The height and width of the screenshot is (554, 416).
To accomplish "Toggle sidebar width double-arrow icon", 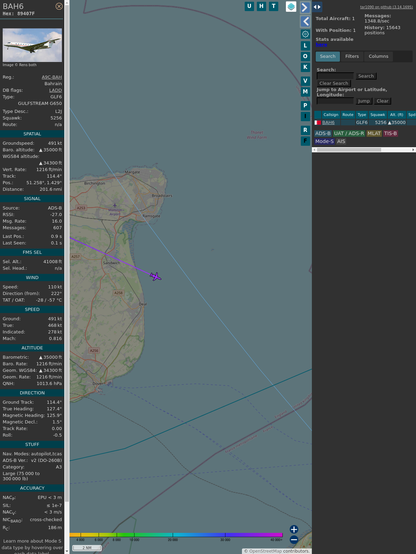I will tap(317, 7).
